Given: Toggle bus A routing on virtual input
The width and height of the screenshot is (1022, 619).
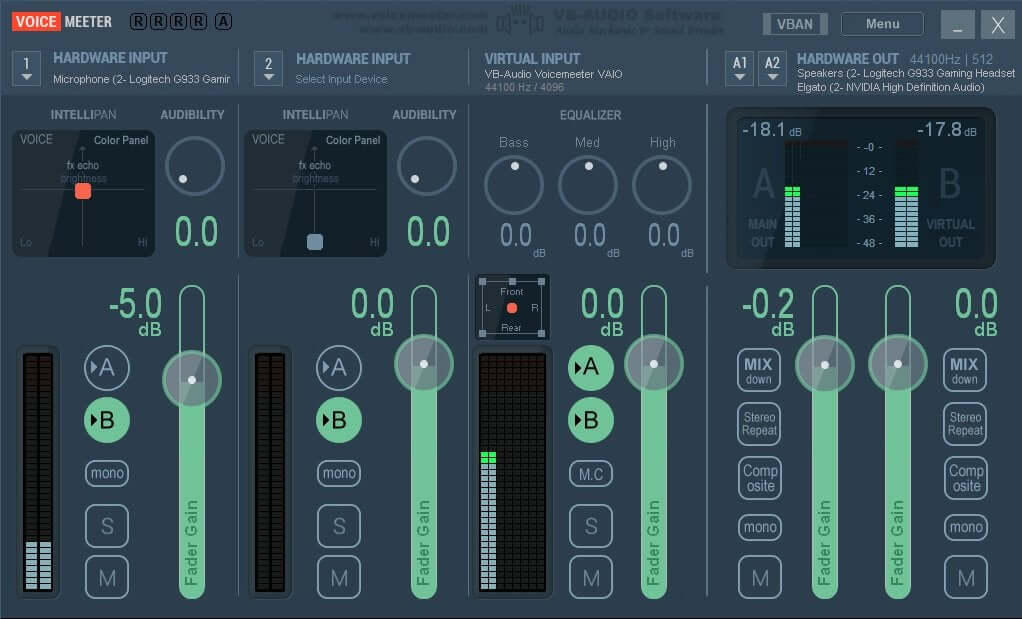Looking at the screenshot, I should pos(591,367).
